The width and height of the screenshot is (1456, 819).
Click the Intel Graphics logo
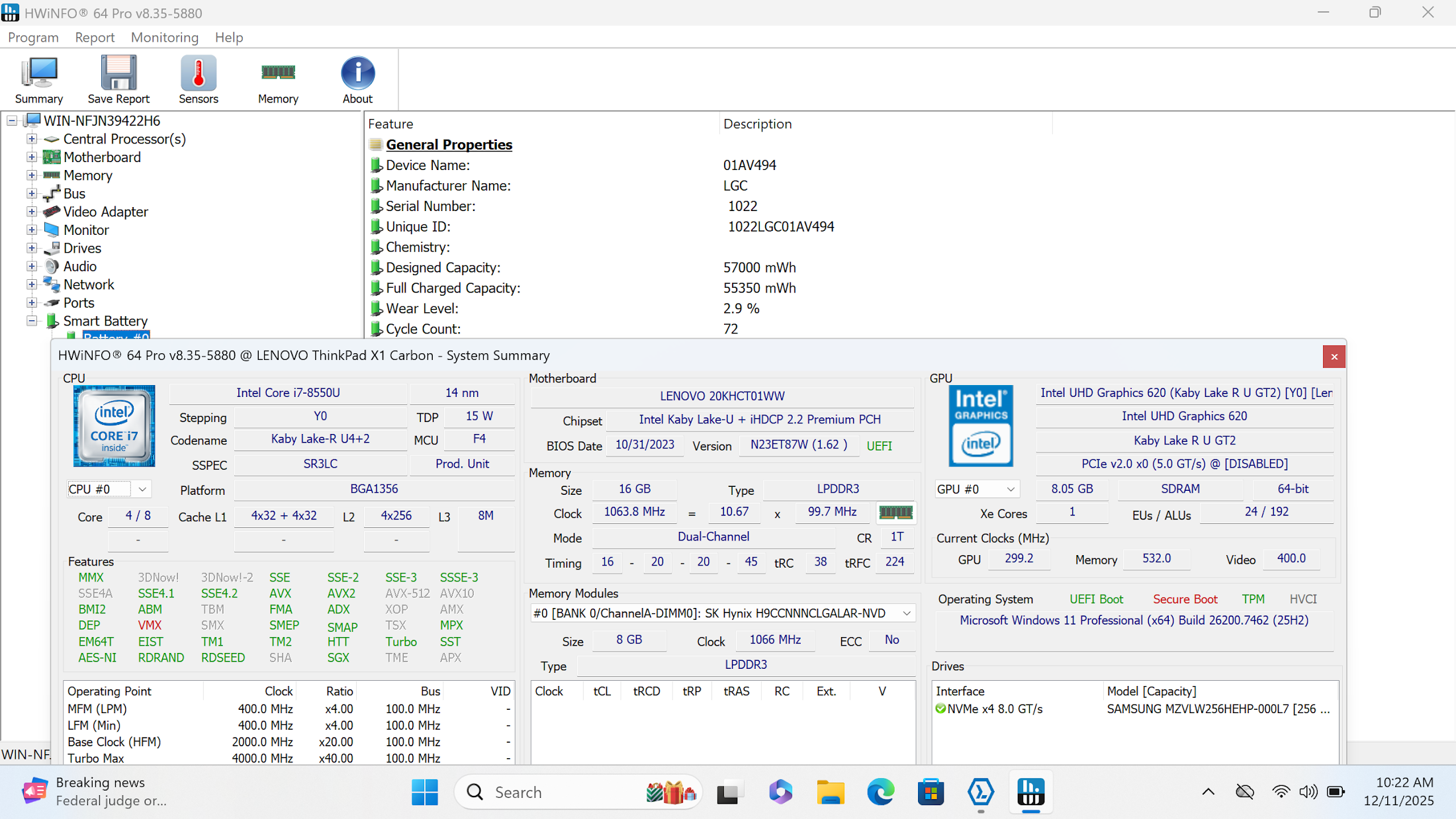(981, 426)
